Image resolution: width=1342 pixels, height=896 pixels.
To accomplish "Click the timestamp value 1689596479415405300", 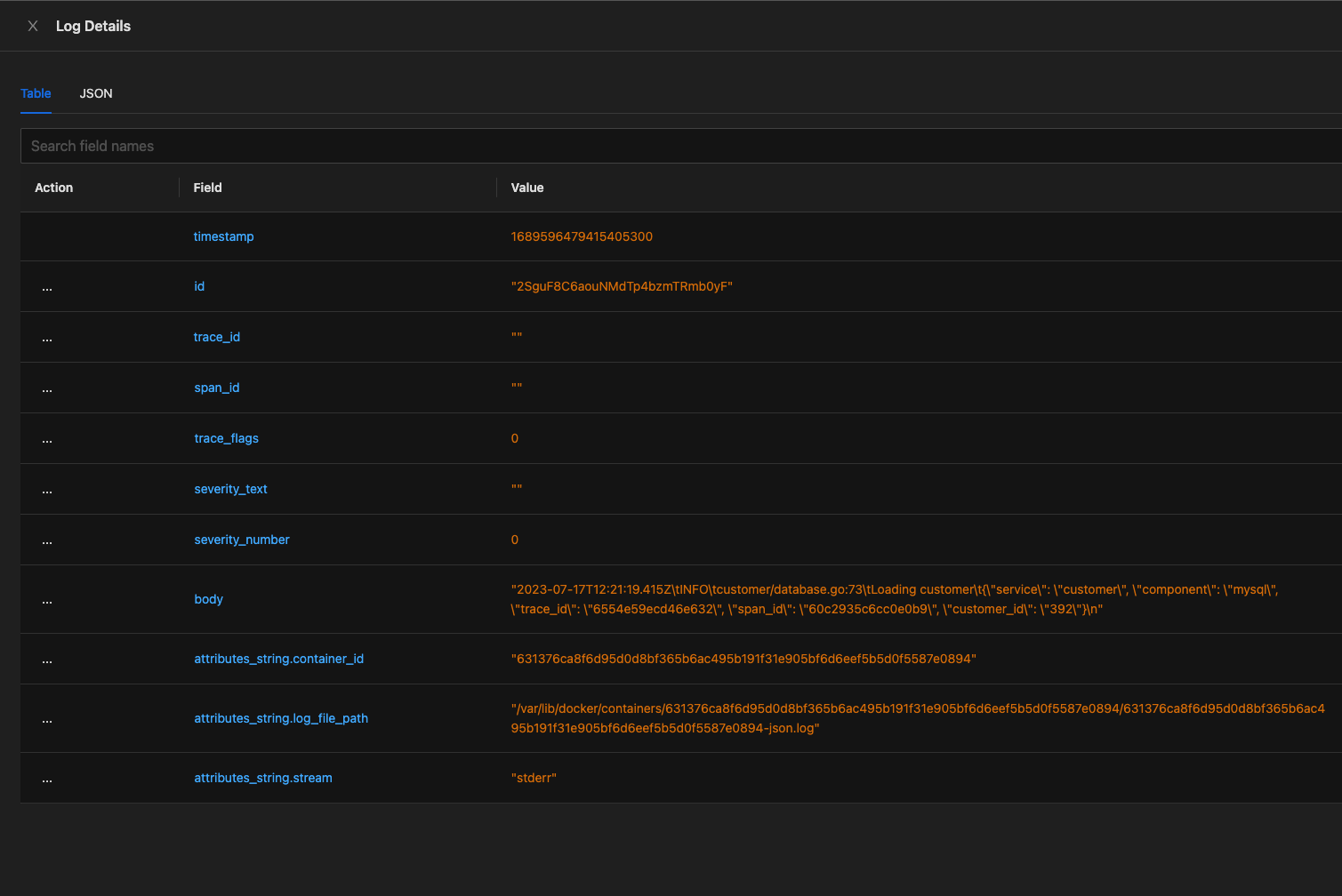I will tap(582, 236).
